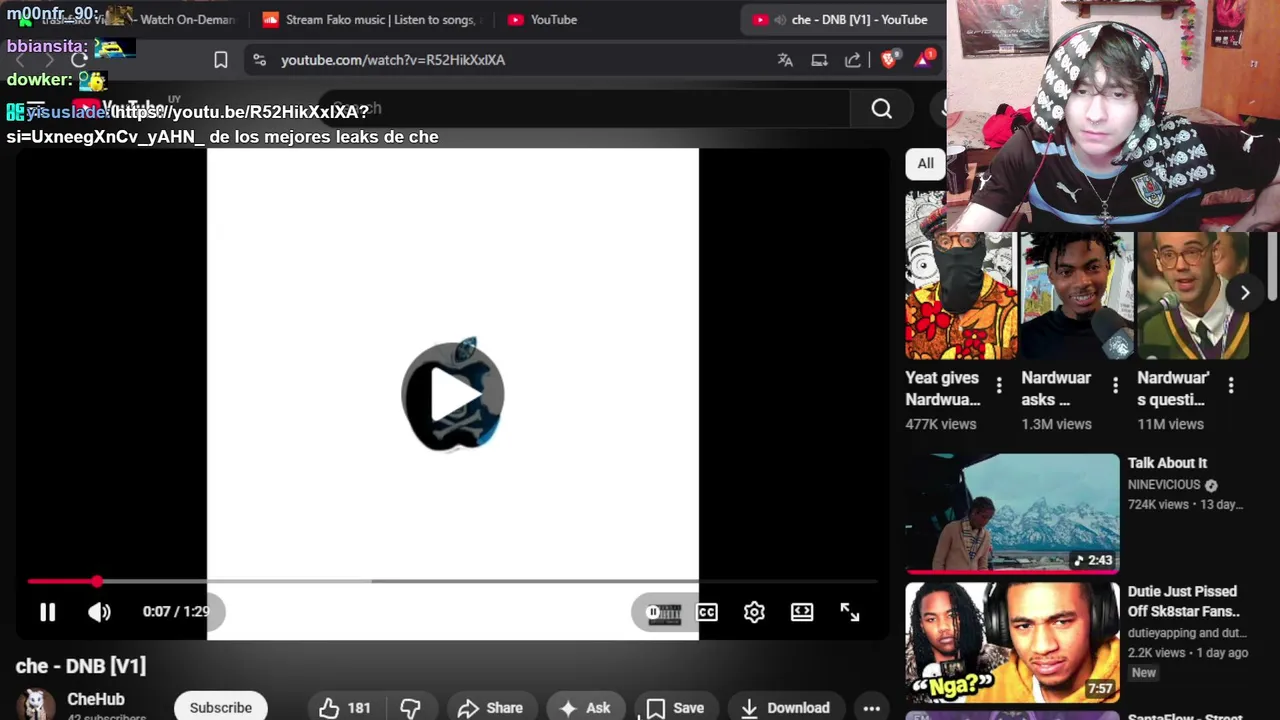
Task: Open the CheHub channel name link
Action: (x=96, y=700)
